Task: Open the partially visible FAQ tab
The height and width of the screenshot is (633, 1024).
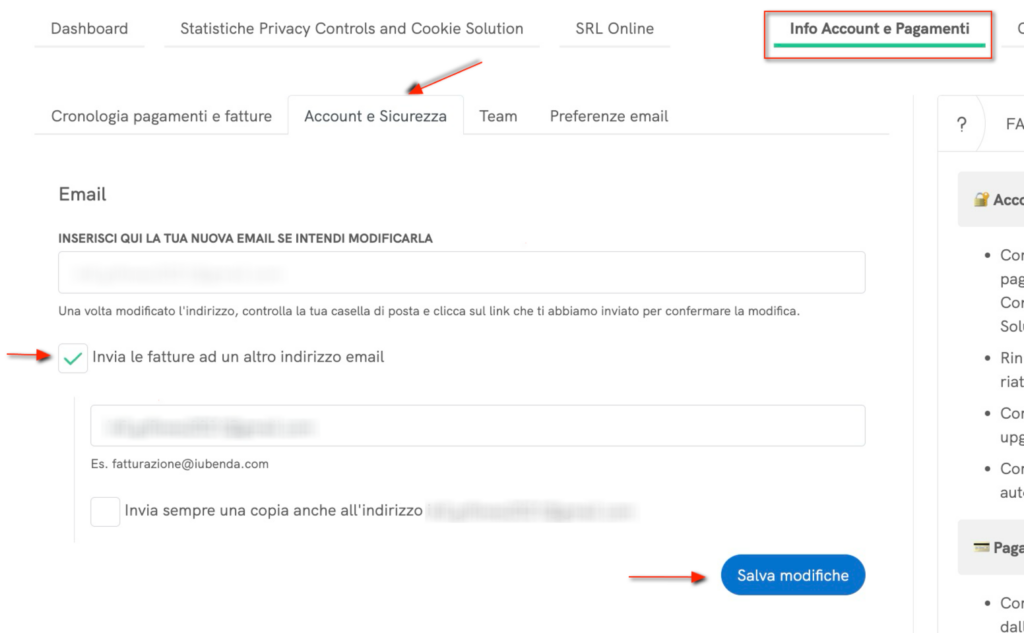Action: [x=1012, y=124]
